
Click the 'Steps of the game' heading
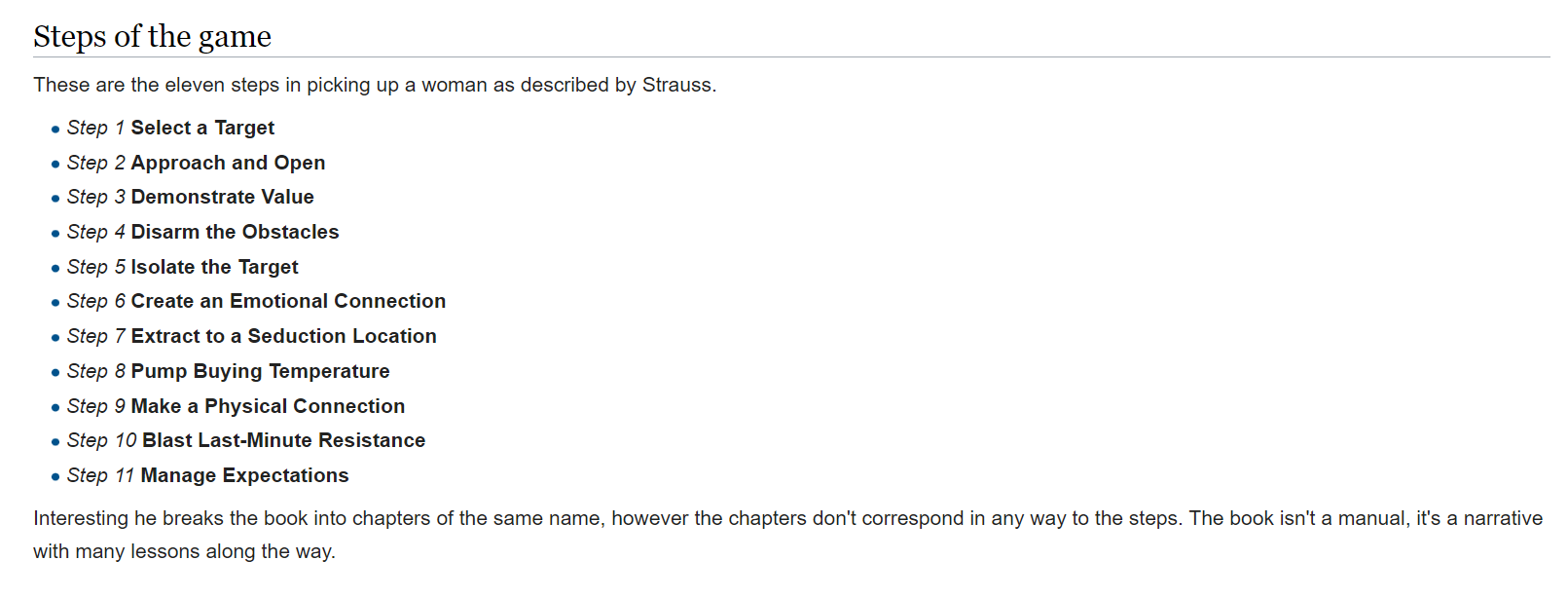pyautogui.click(x=152, y=36)
